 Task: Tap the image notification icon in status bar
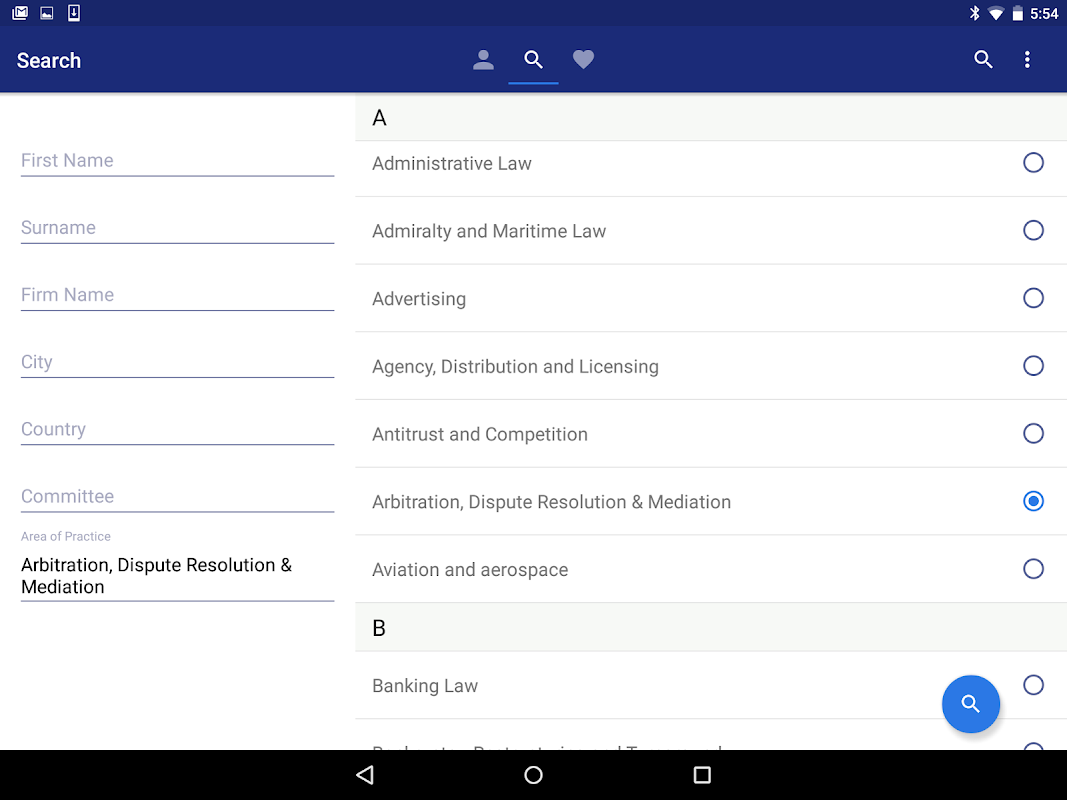tap(47, 13)
